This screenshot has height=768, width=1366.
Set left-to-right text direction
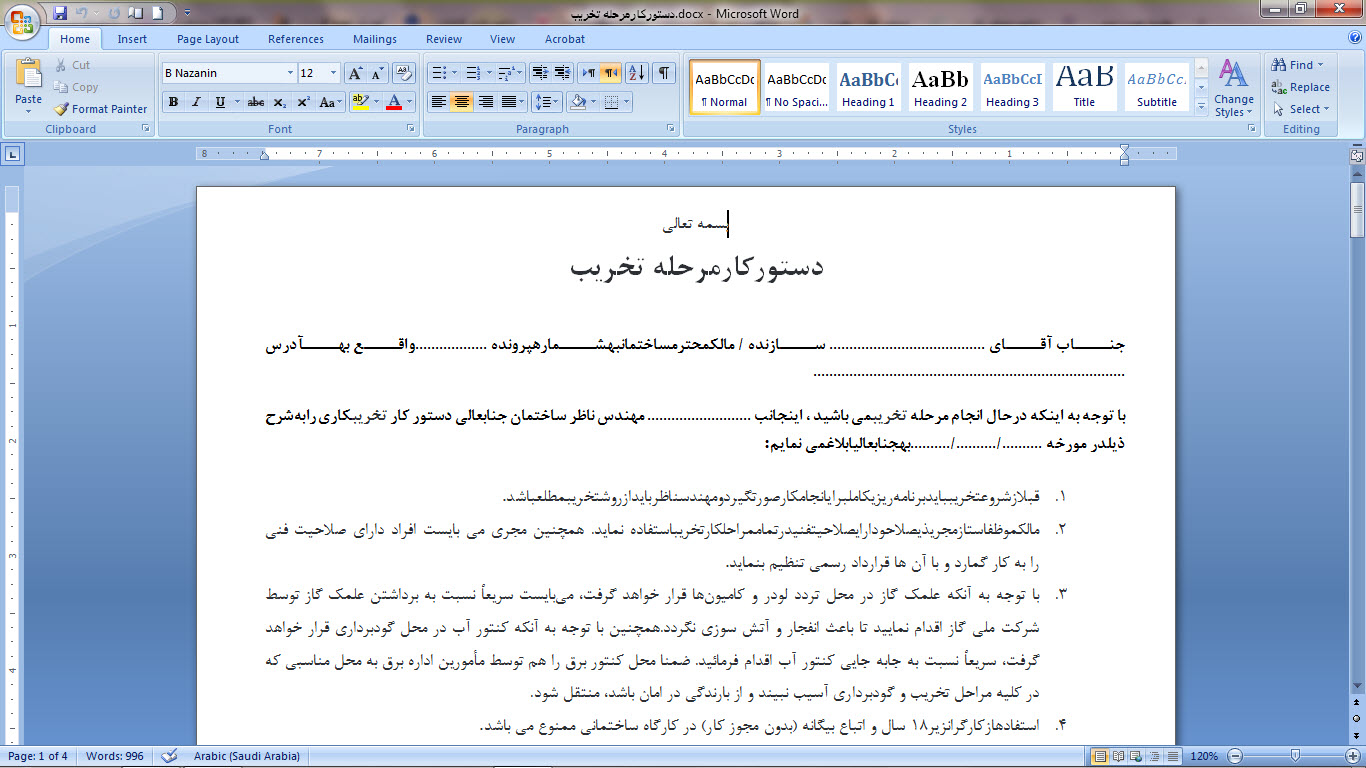pyautogui.click(x=589, y=73)
